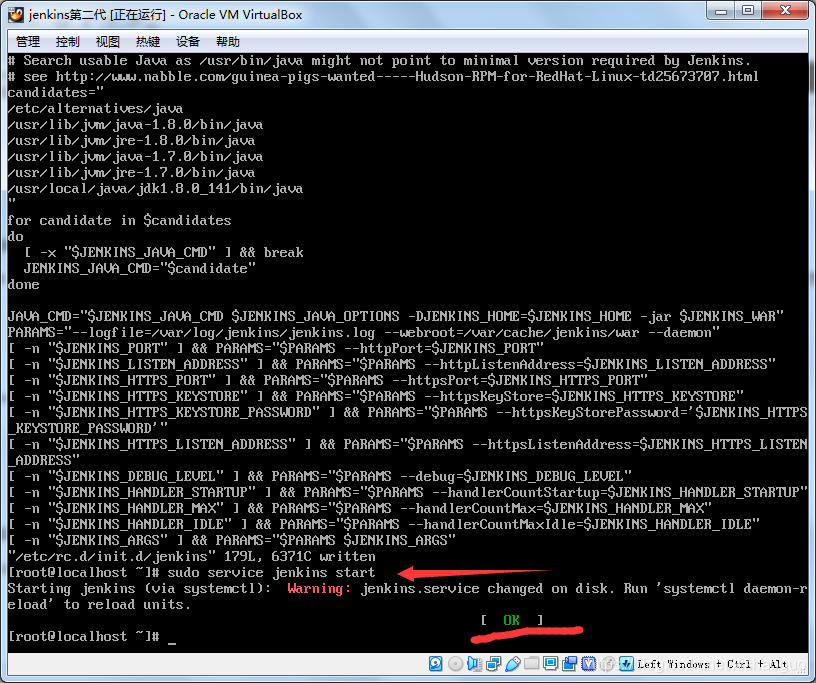Viewport: 816px width, 683px height.
Task: Click the JAVA_CMD= assignment line
Action: 396,317
